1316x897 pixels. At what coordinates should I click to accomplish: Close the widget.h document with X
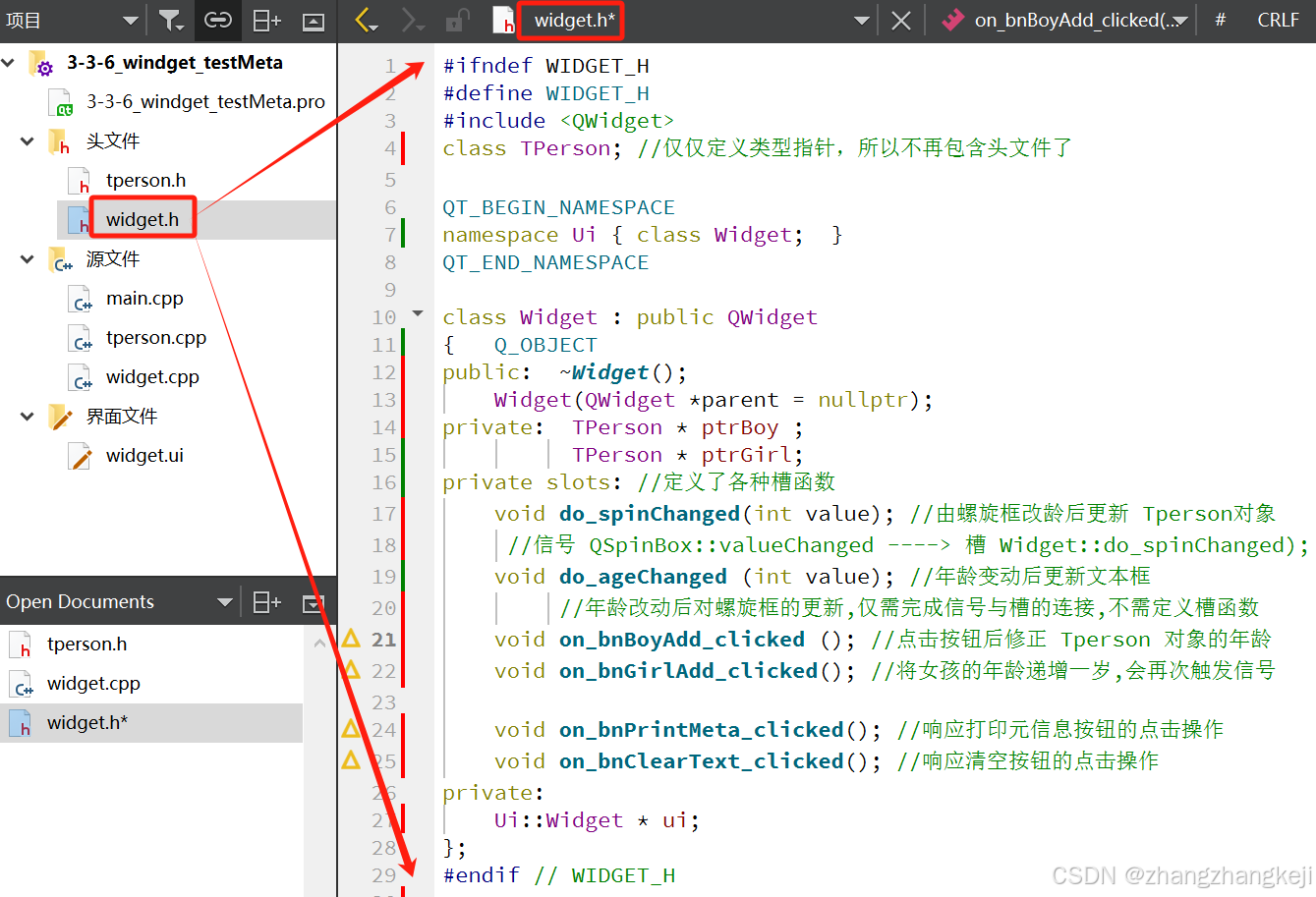pyautogui.click(x=900, y=21)
